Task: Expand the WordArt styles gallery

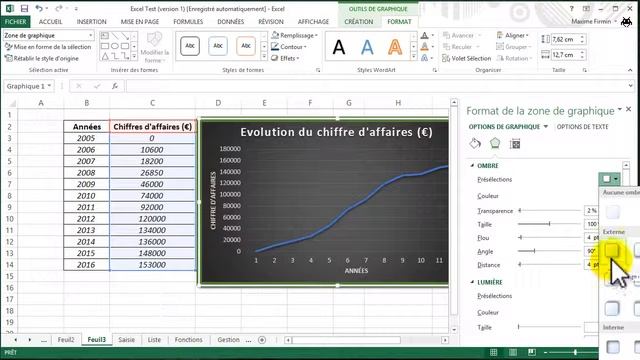Action: click(413, 57)
